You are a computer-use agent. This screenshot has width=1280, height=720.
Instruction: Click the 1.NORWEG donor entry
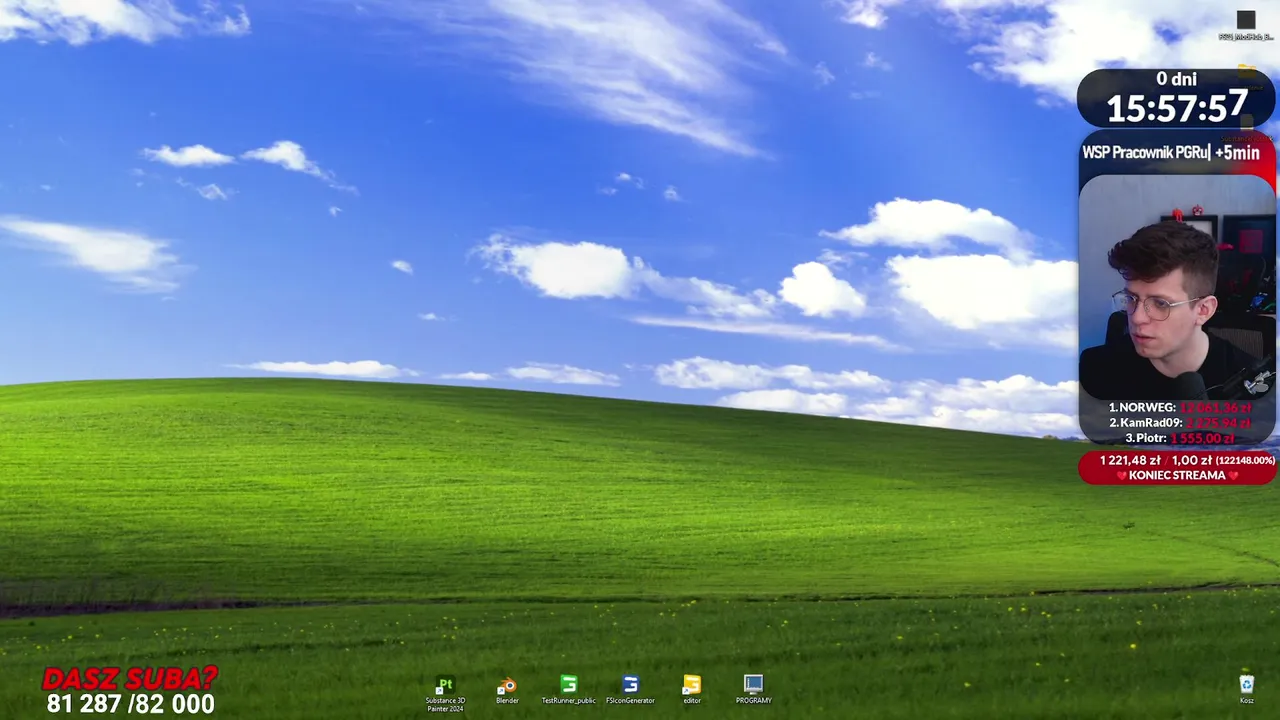point(1180,408)
